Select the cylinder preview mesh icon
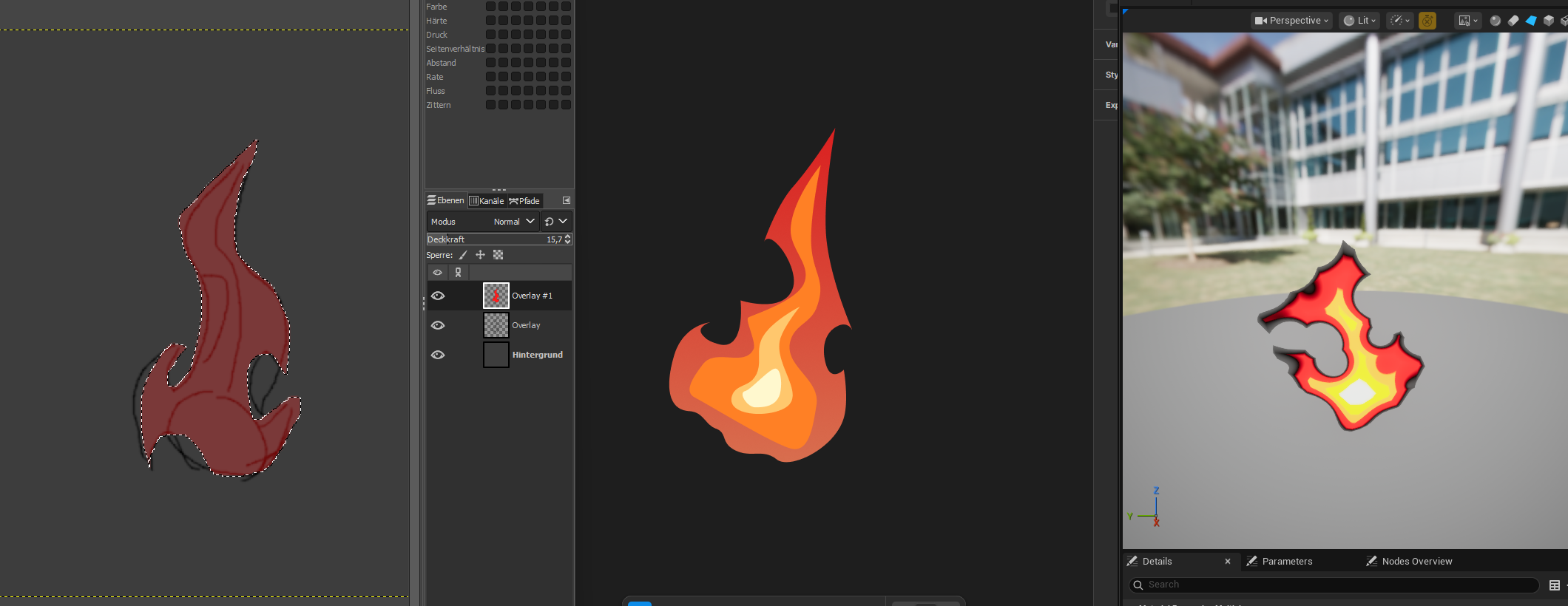This screenshot has height=606, width=1568. tap(1513, 21)
